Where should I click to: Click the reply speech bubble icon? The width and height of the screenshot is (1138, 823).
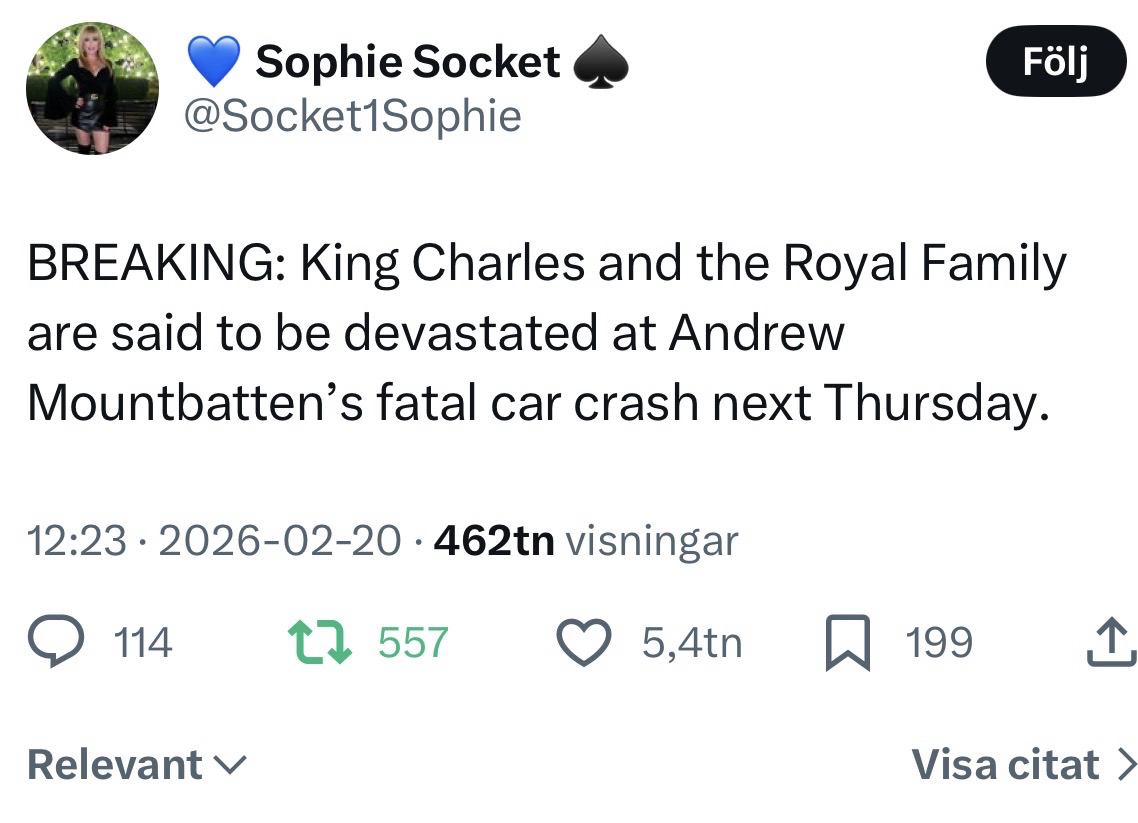[x=56, y=642]
